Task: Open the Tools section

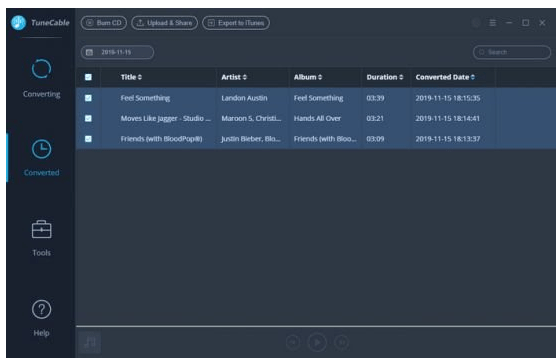Action: [41, 238]
